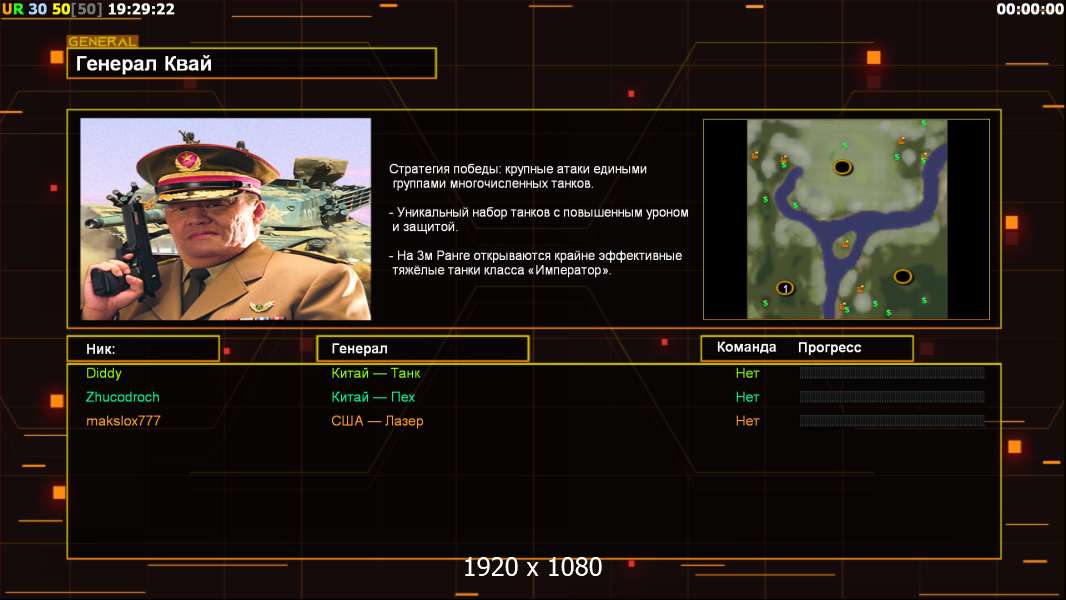Click the "UR" overlay indicator
The width and height of the screenshot is (1066, 600).
13,9
